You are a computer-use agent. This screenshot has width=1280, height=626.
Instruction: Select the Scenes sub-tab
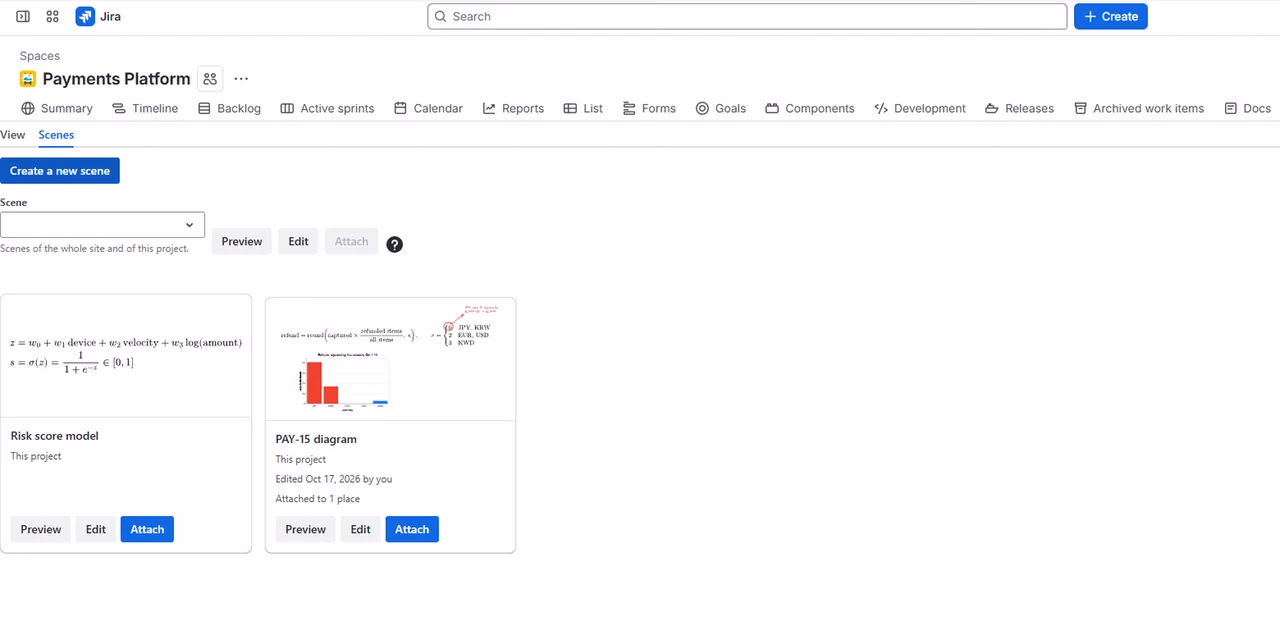click(x=56, y=135)
